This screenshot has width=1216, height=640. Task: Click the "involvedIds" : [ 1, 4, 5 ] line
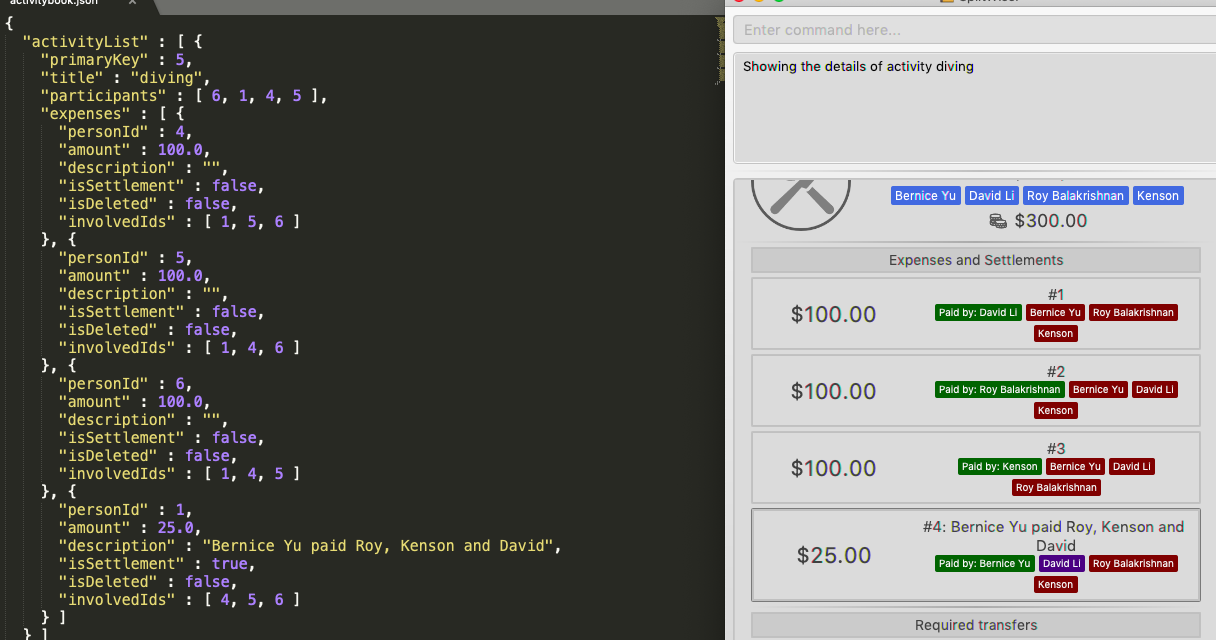[x=179, y=474]
